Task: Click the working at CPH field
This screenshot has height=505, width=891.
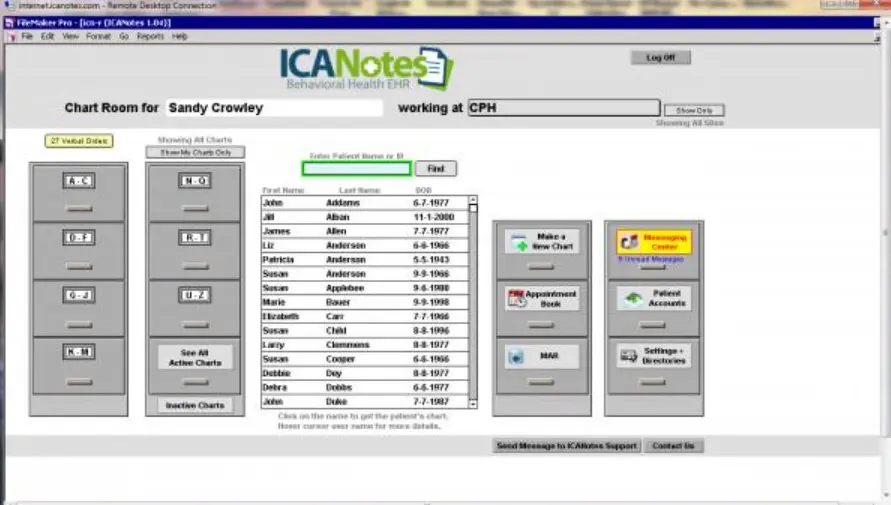Action: pos(564,108)
